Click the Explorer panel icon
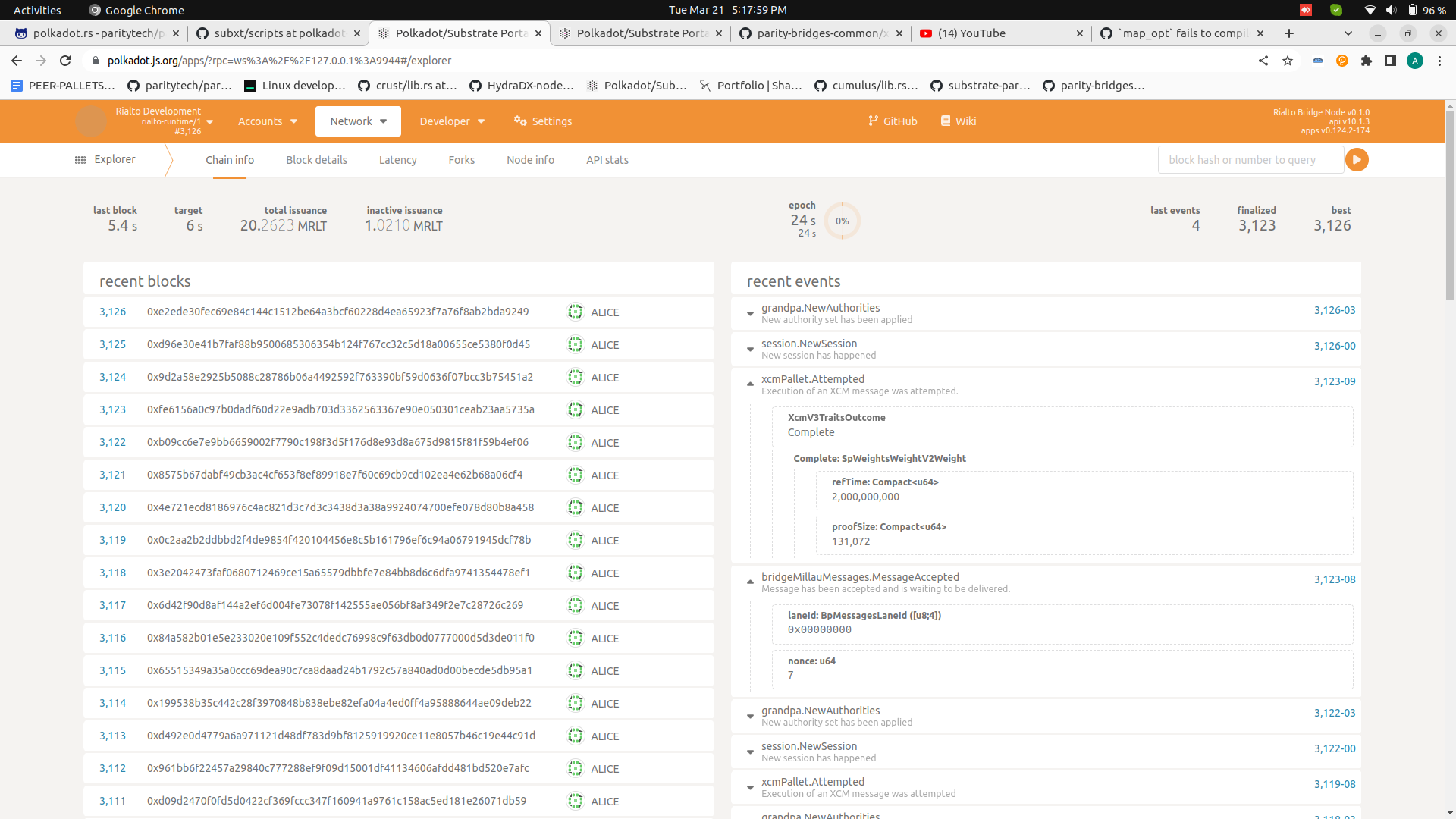 (80, 160)
